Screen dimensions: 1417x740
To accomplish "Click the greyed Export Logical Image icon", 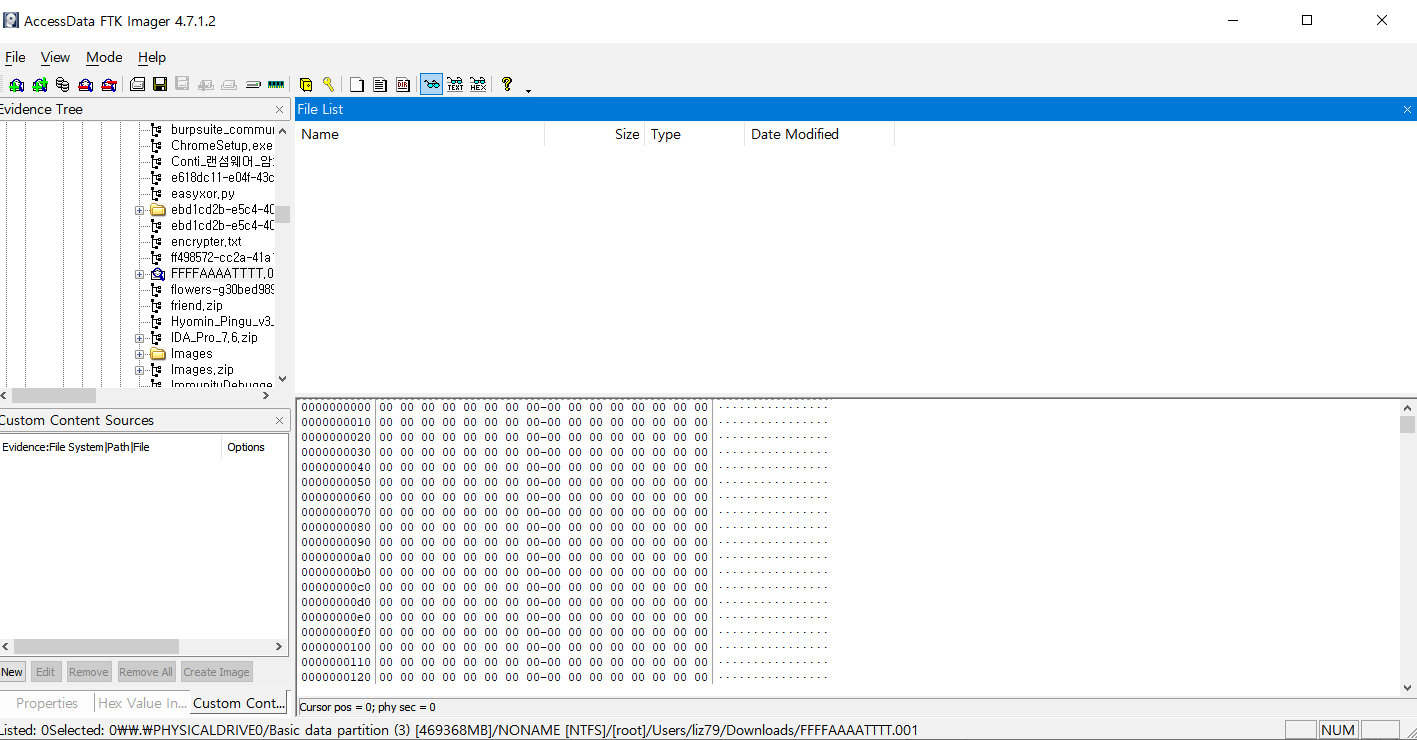I will click(x=182, y=85).
